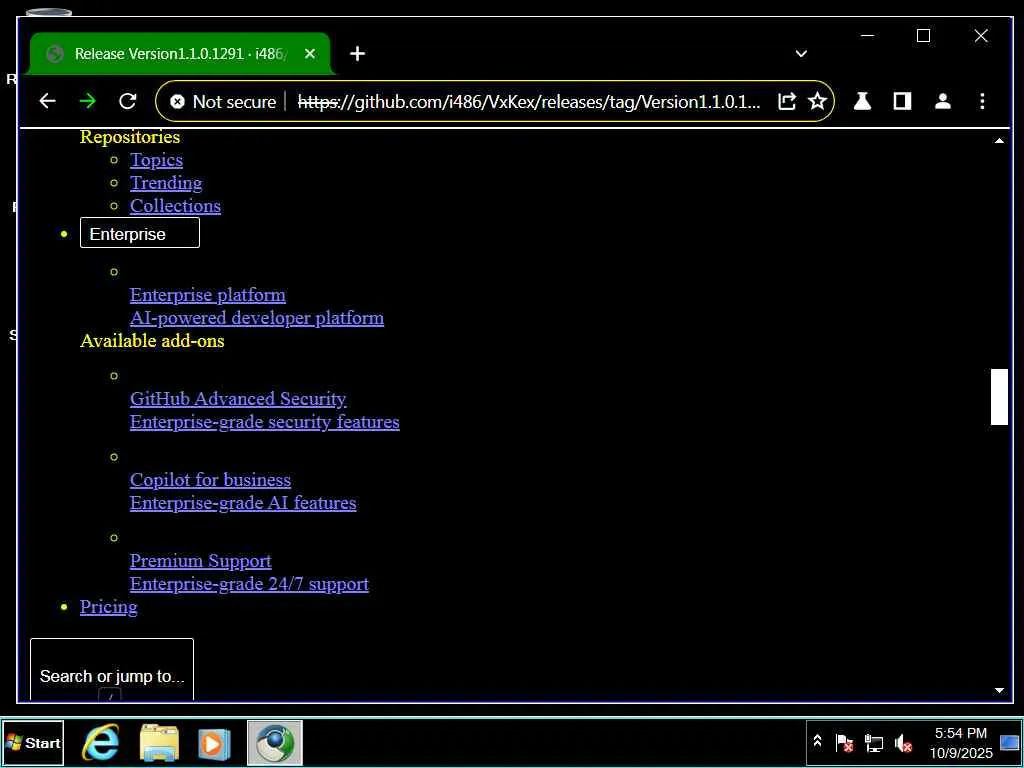Viewport: 1024px width, 768px height.
Task: Launch Internet Explorer from the taskbar
Action: pyautogui.click(x=101, y=743)
